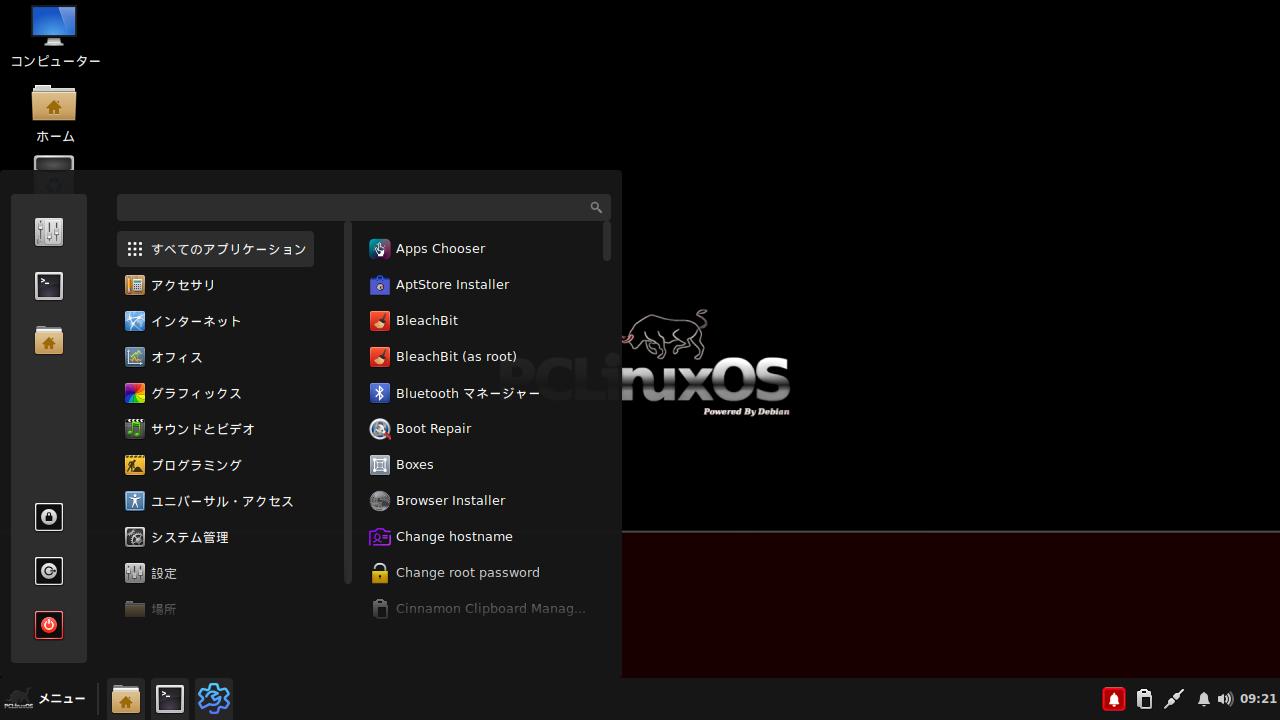Open Boot Repair tool
Screen dimensions: 1280x720
pos(433,429)
